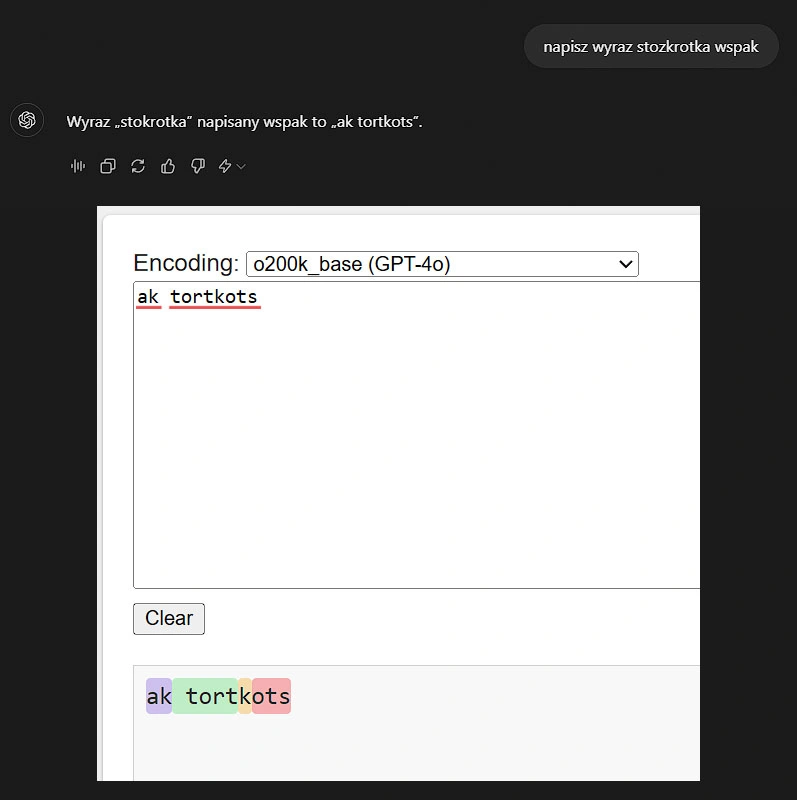The image size is (797, 800).
Task: Open the Encoding o200k_base (GPT-4o) dropdown
Action: pyautogui.click(x=442, y=264)
